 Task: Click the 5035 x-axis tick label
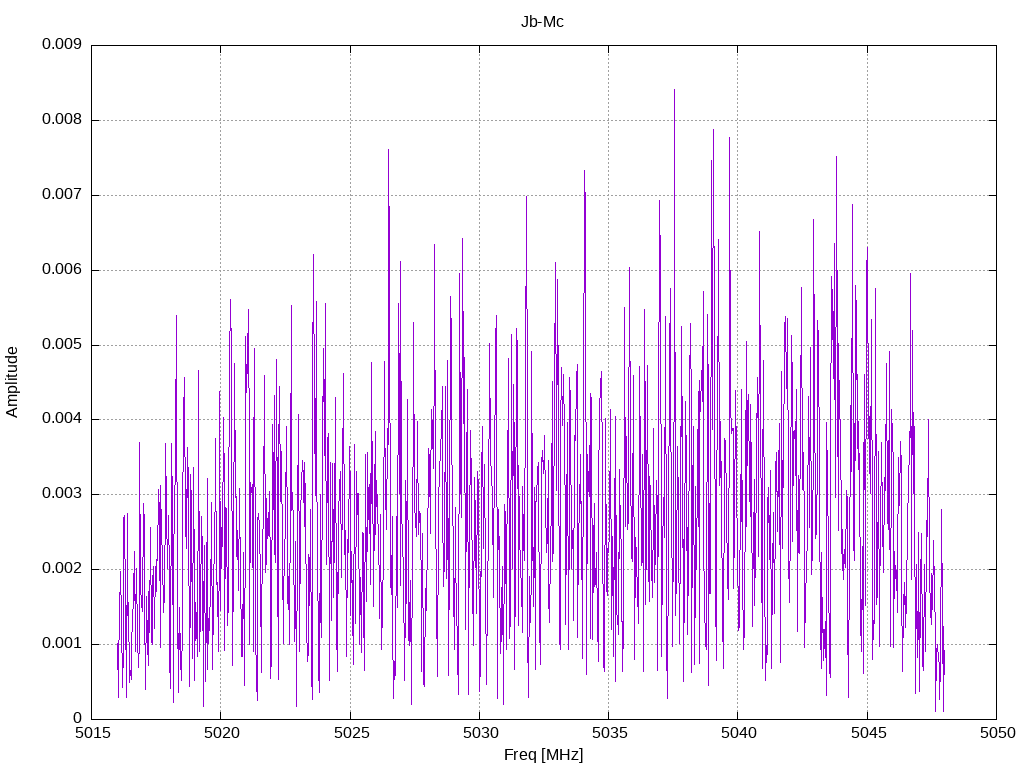[610, 733]
